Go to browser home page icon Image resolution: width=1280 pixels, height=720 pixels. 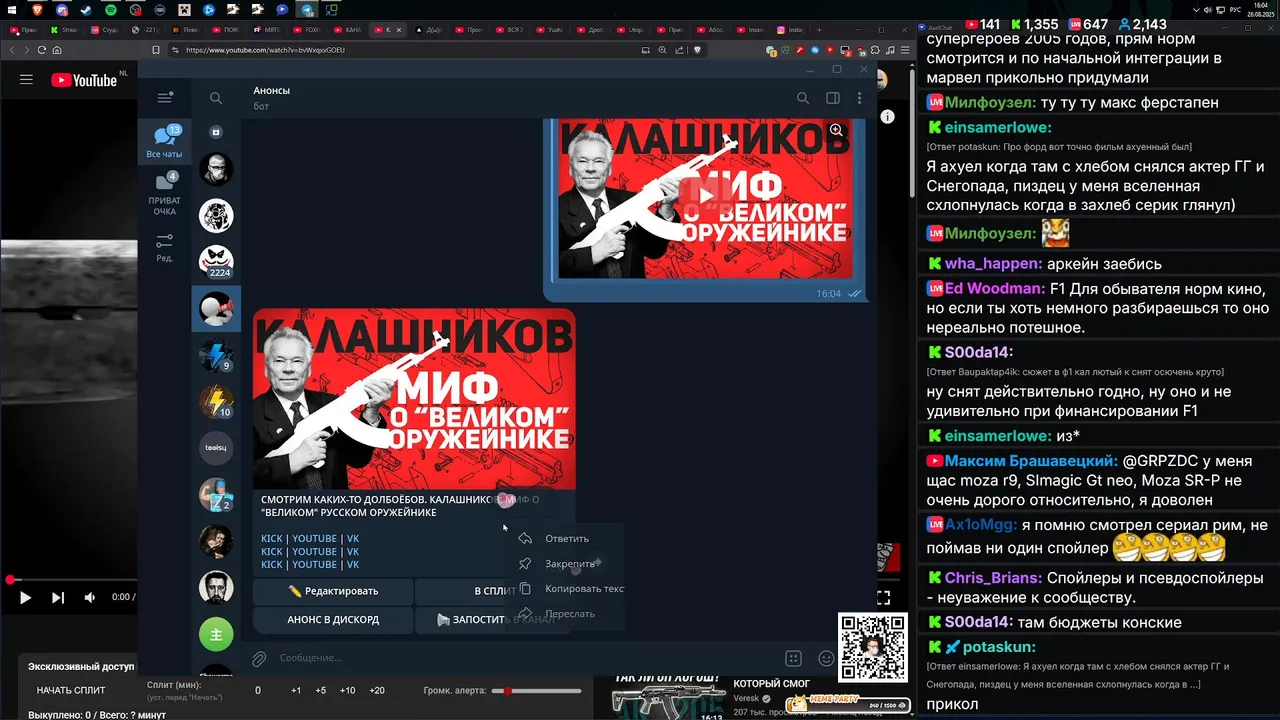57,50
